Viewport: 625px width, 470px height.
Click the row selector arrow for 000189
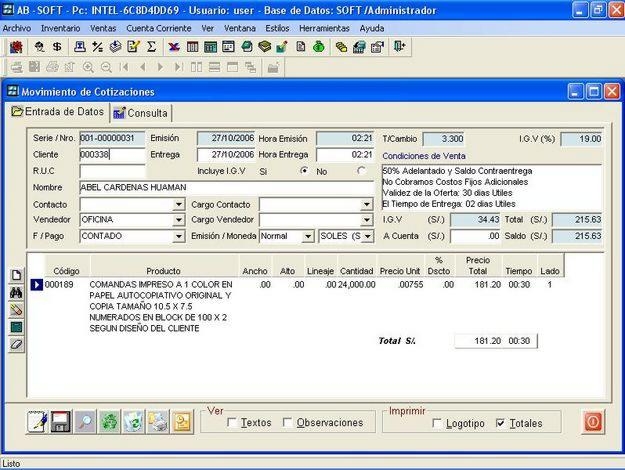click(37, 285)
